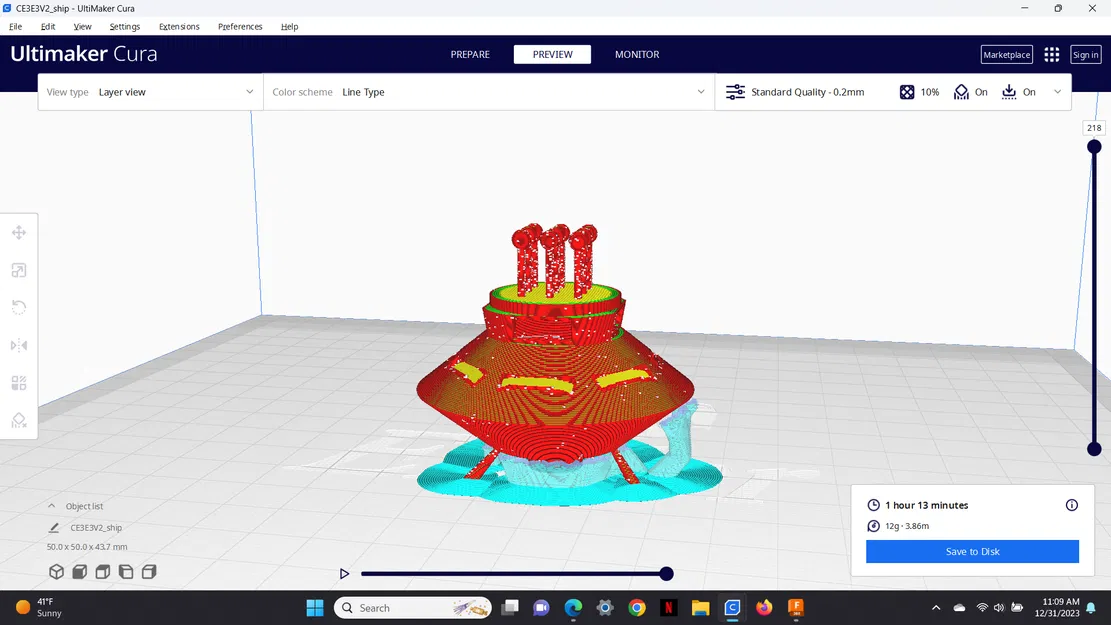The width and height of the screenshot is (1111, 625).
Task: Open the View type dropdown
Action: 150,92
